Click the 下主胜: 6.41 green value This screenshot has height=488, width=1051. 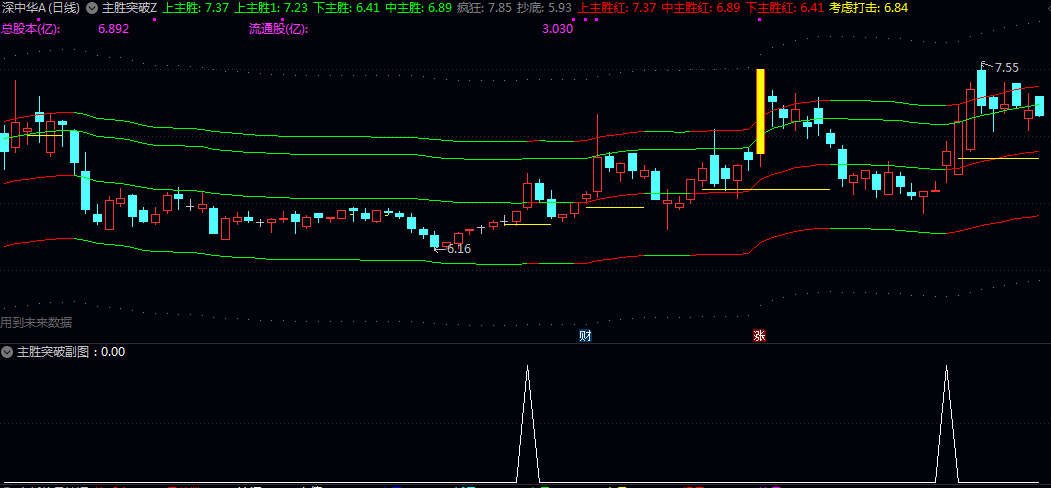[345, 9]
